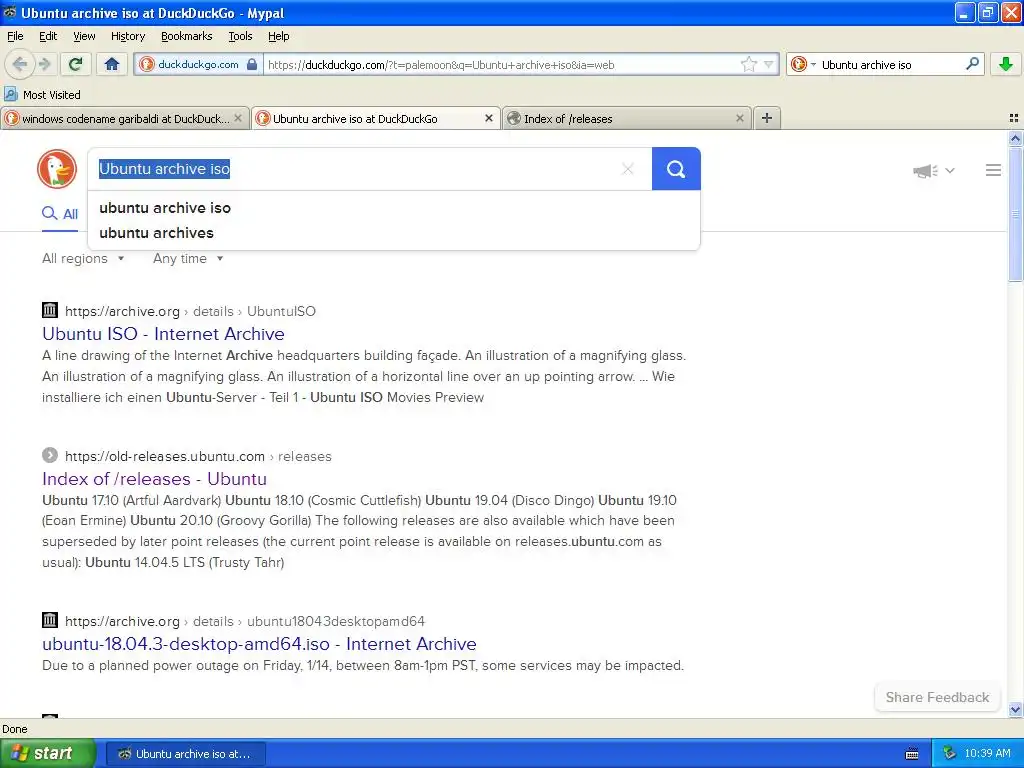This screenshot has width=1024, height=768.
Task: Open ubuntu-18.04.3-desktop-amd64.iso result
Action: click(259, 644)
